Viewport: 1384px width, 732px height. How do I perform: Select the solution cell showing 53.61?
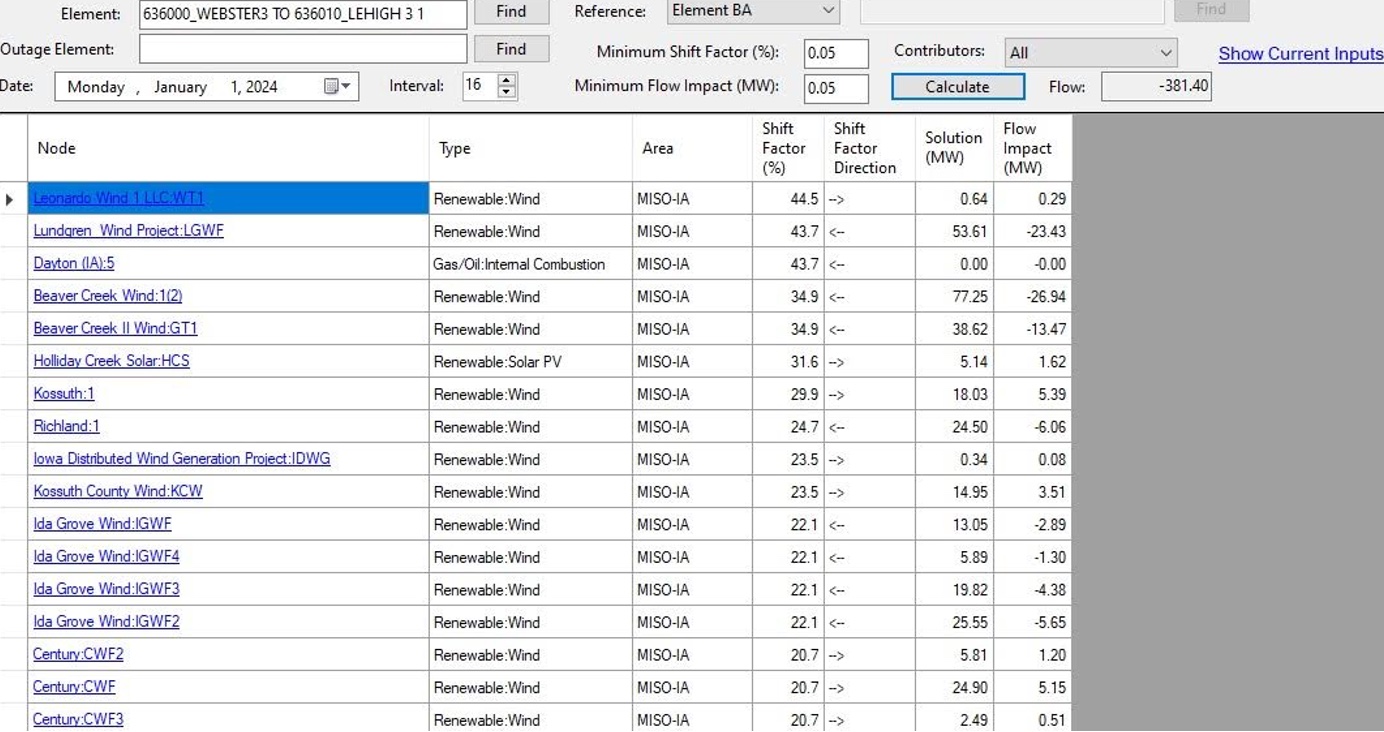(955, 231)
